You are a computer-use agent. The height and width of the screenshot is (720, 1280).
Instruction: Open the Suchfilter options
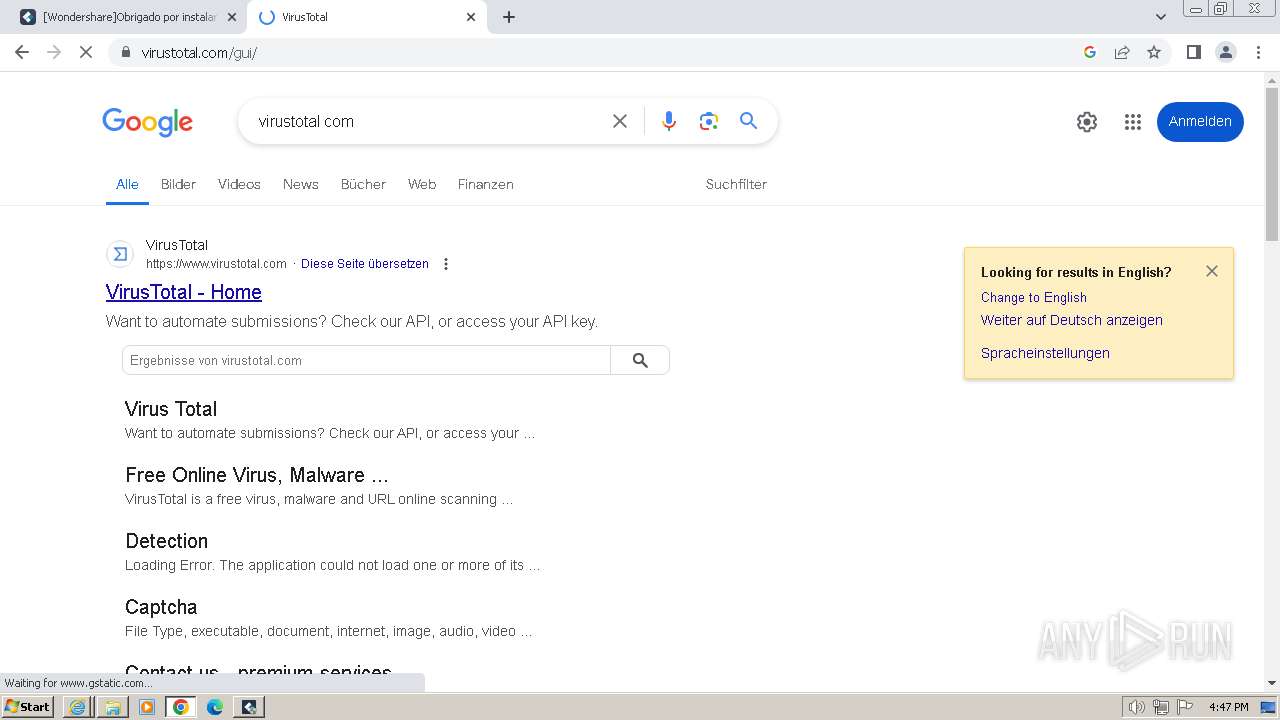click(736, 184)
